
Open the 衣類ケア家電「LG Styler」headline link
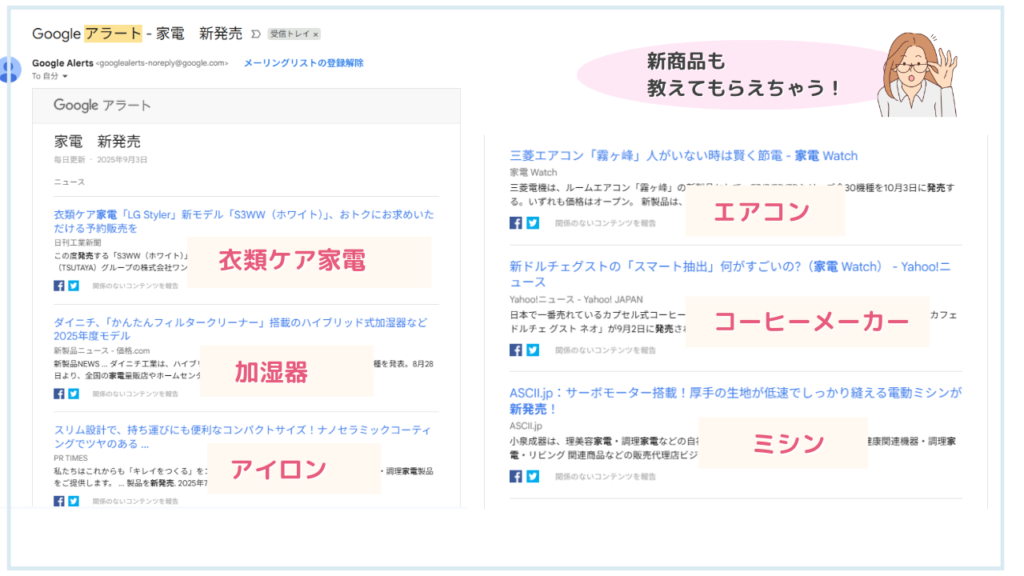click(x=244, y=221)
